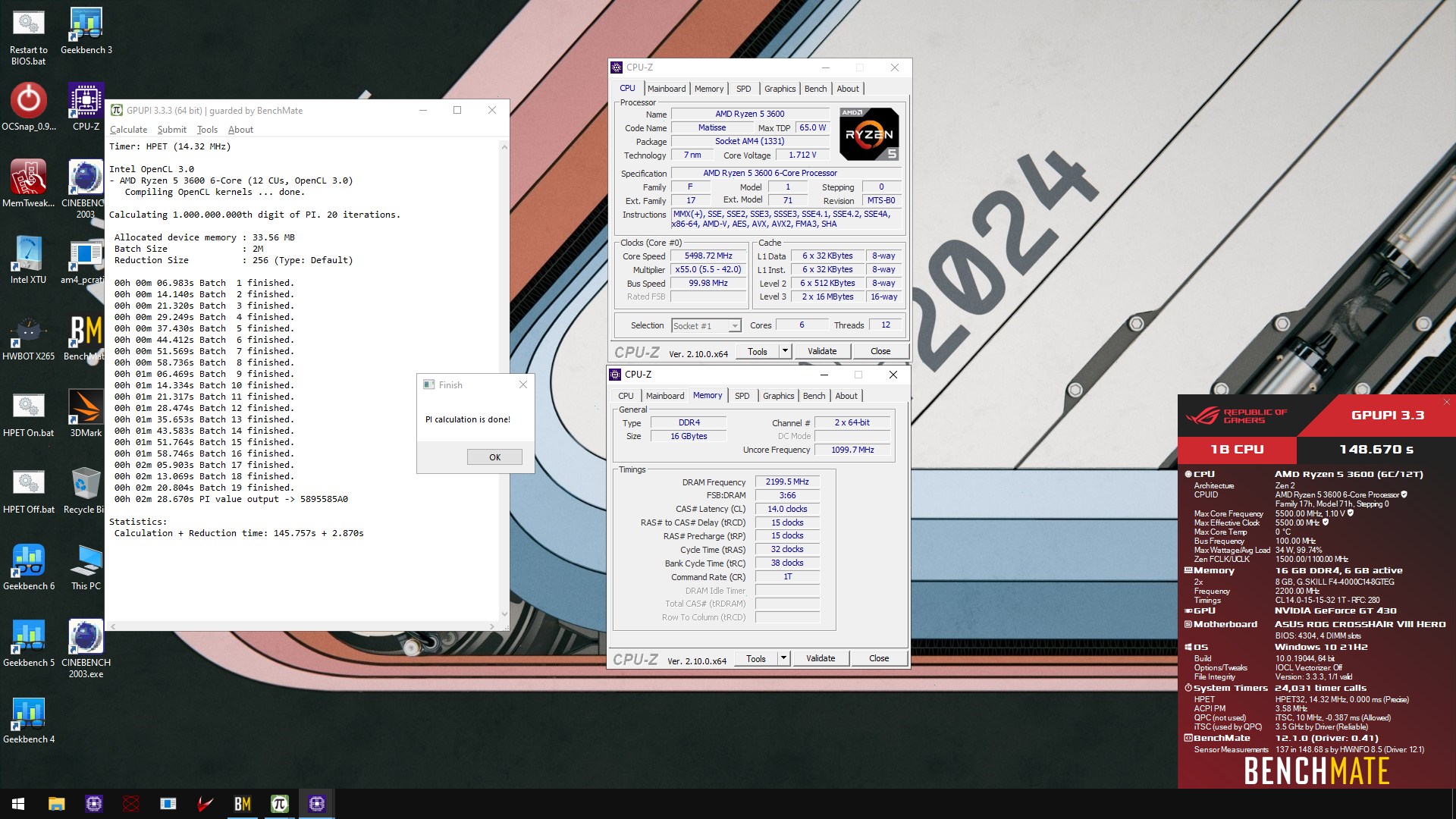Open File Explorer from taskbar

coord(56,804)
